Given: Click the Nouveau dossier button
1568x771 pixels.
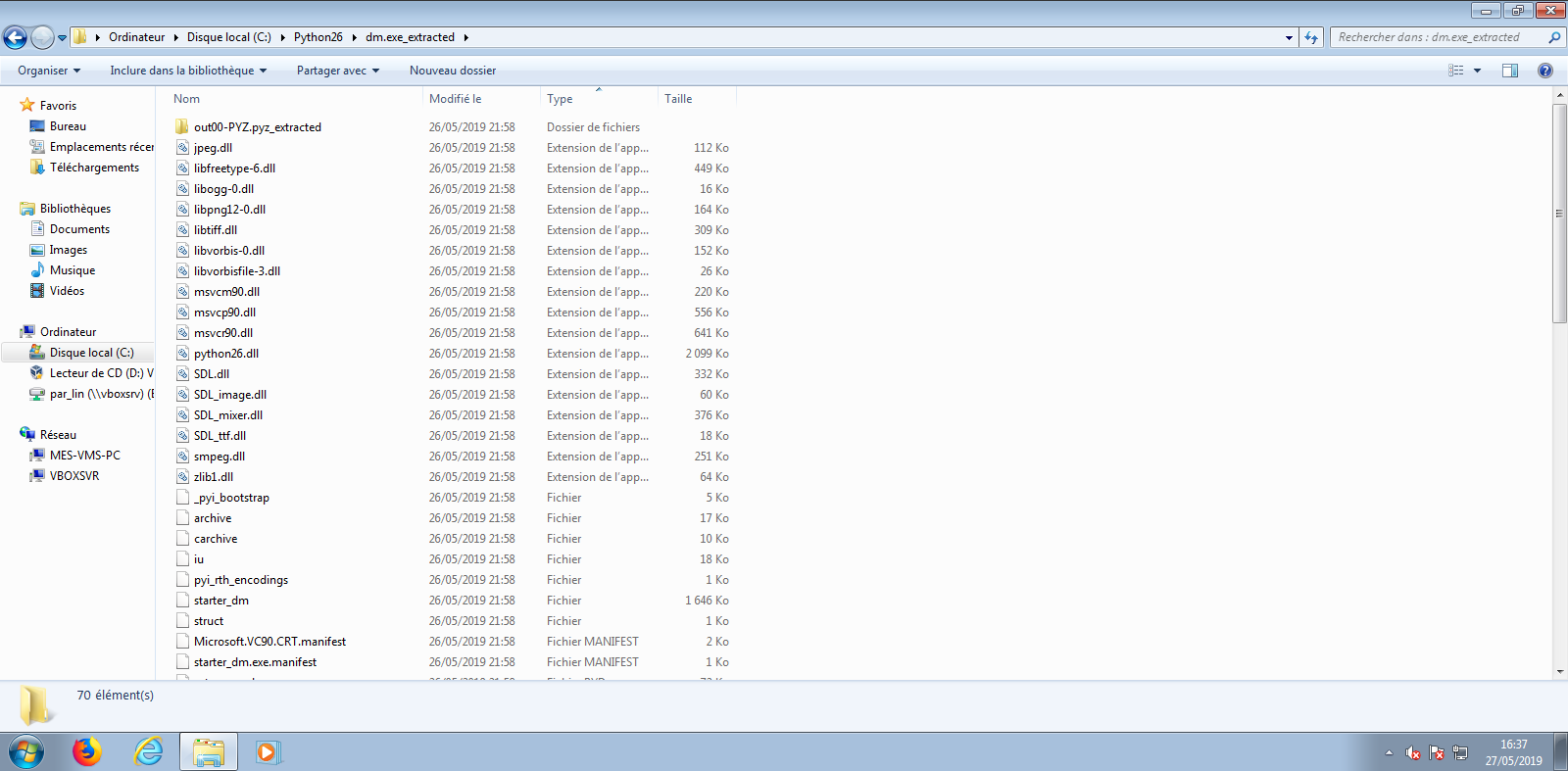Looking at the screenshot, I should tap(453, 71).
